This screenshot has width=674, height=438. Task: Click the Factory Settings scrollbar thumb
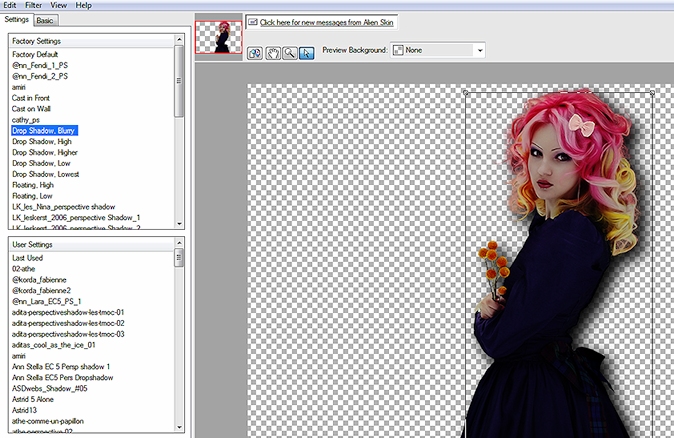pos(179,81)
